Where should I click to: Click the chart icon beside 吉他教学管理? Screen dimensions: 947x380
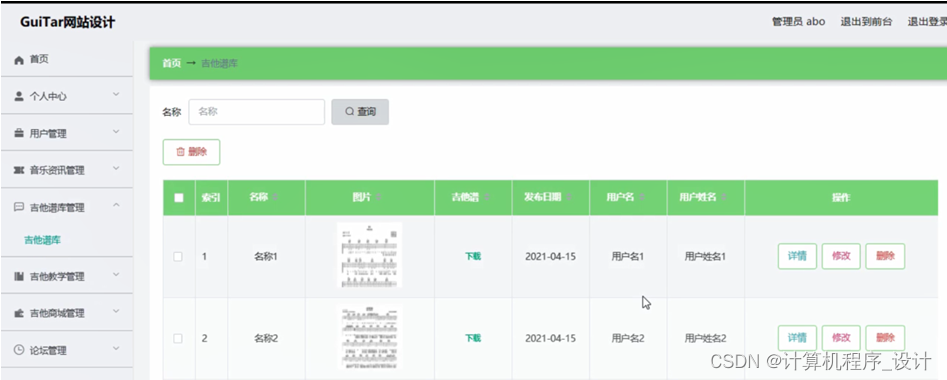[x=19, y=276]
